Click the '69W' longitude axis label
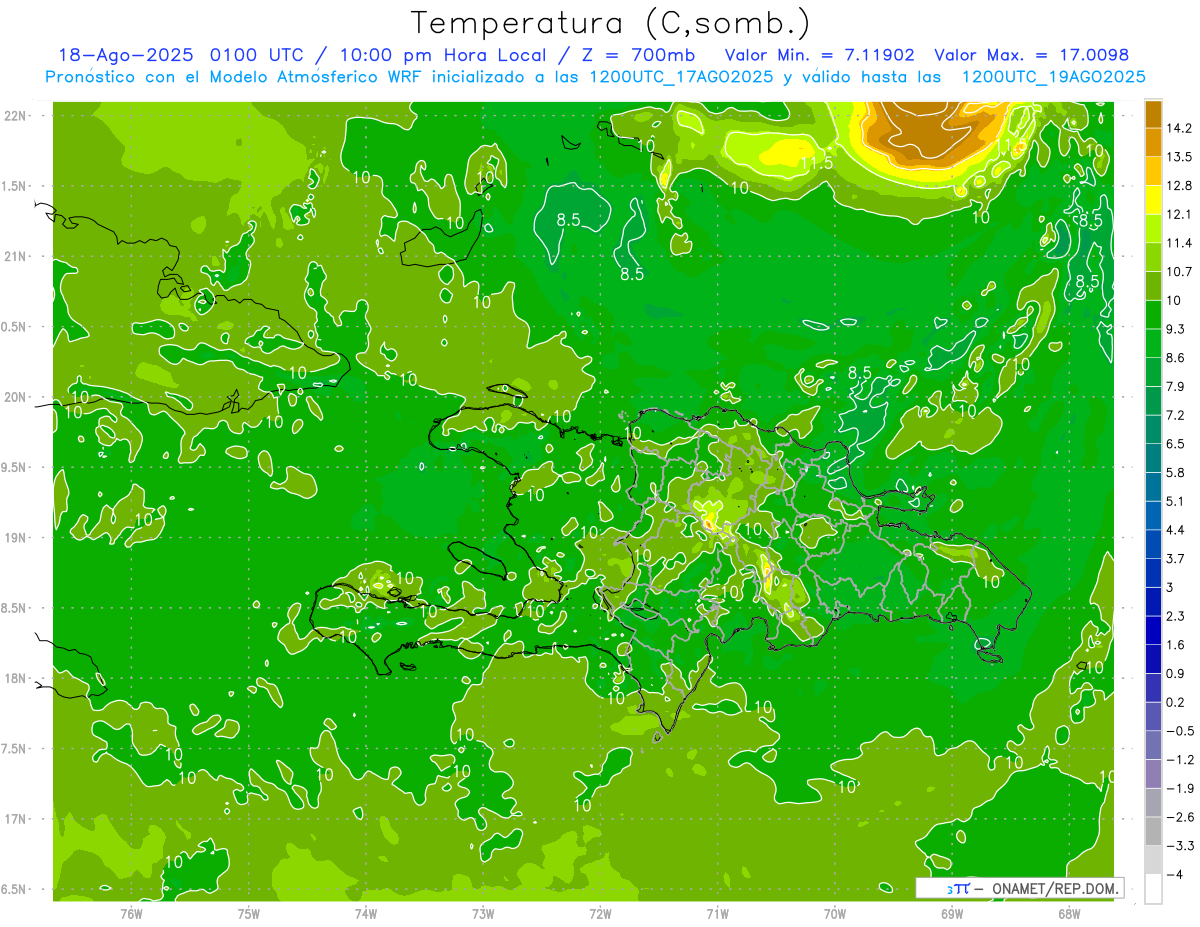The image size is (1200, 927). [951, 913]
